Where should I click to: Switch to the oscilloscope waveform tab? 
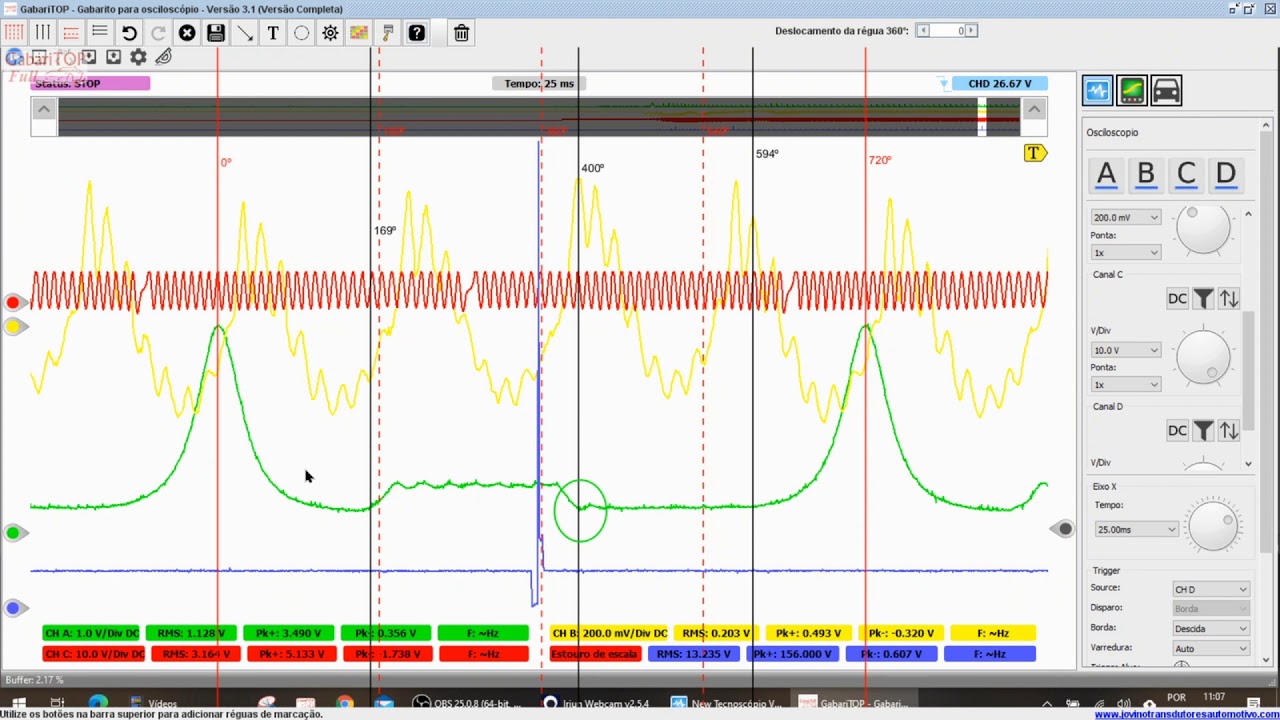[x=1098, y=91]
